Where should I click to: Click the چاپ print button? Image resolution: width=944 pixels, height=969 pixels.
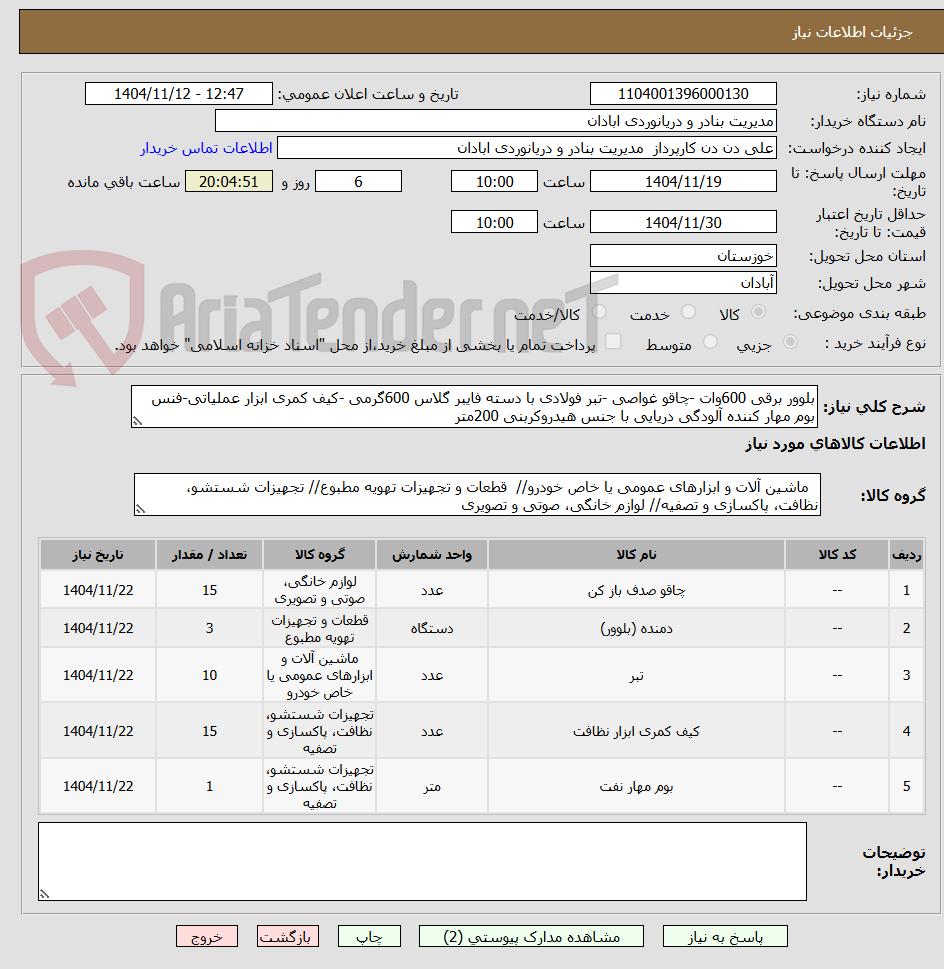369,936
